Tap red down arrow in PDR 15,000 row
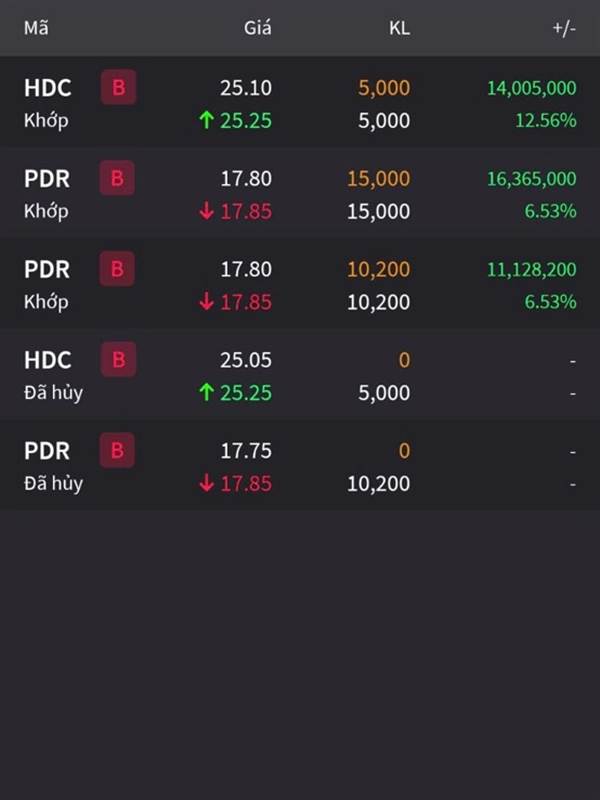 207,211
